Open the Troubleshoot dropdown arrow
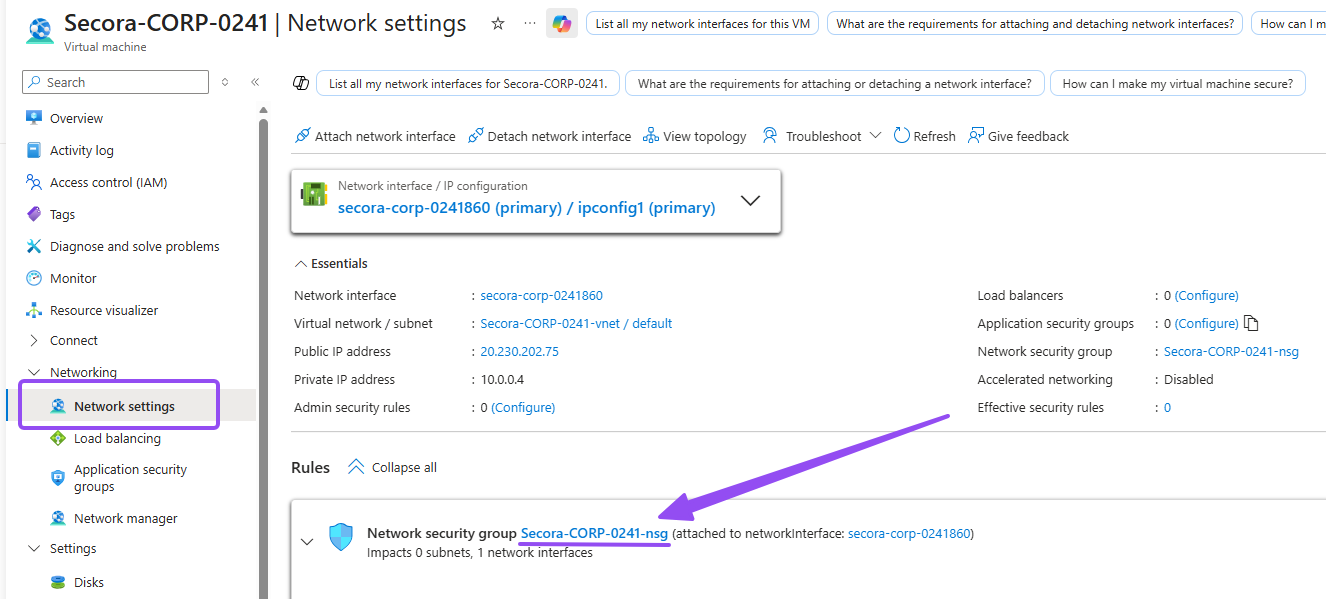 (x=875, y=136)
